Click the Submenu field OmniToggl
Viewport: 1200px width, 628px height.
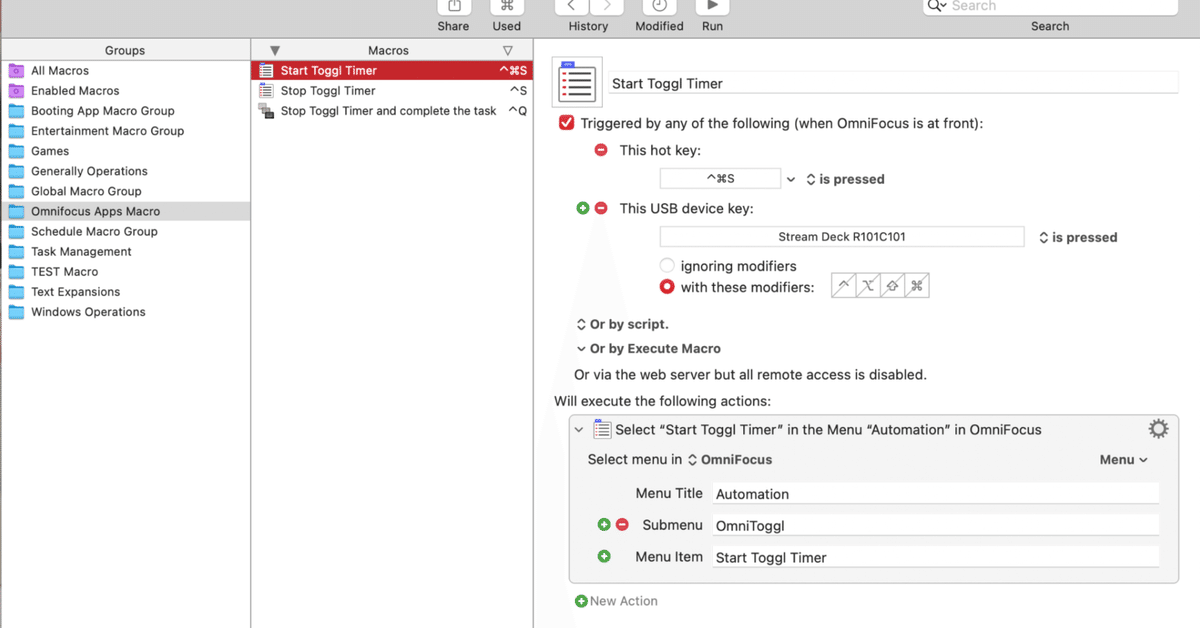[x=936, y=525]
